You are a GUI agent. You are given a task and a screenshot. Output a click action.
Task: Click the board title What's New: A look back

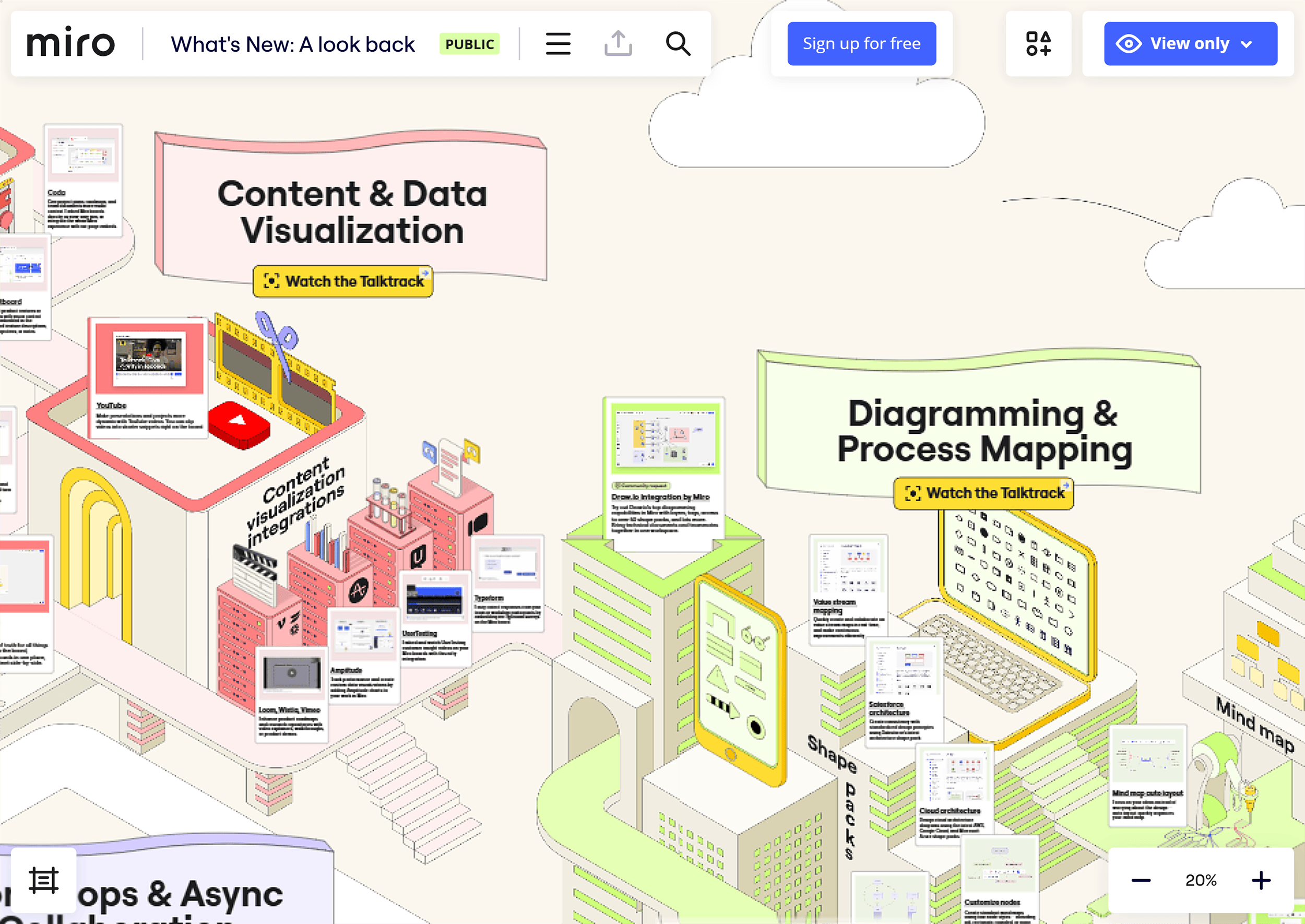pyautogui.click(x=292, y=44)
